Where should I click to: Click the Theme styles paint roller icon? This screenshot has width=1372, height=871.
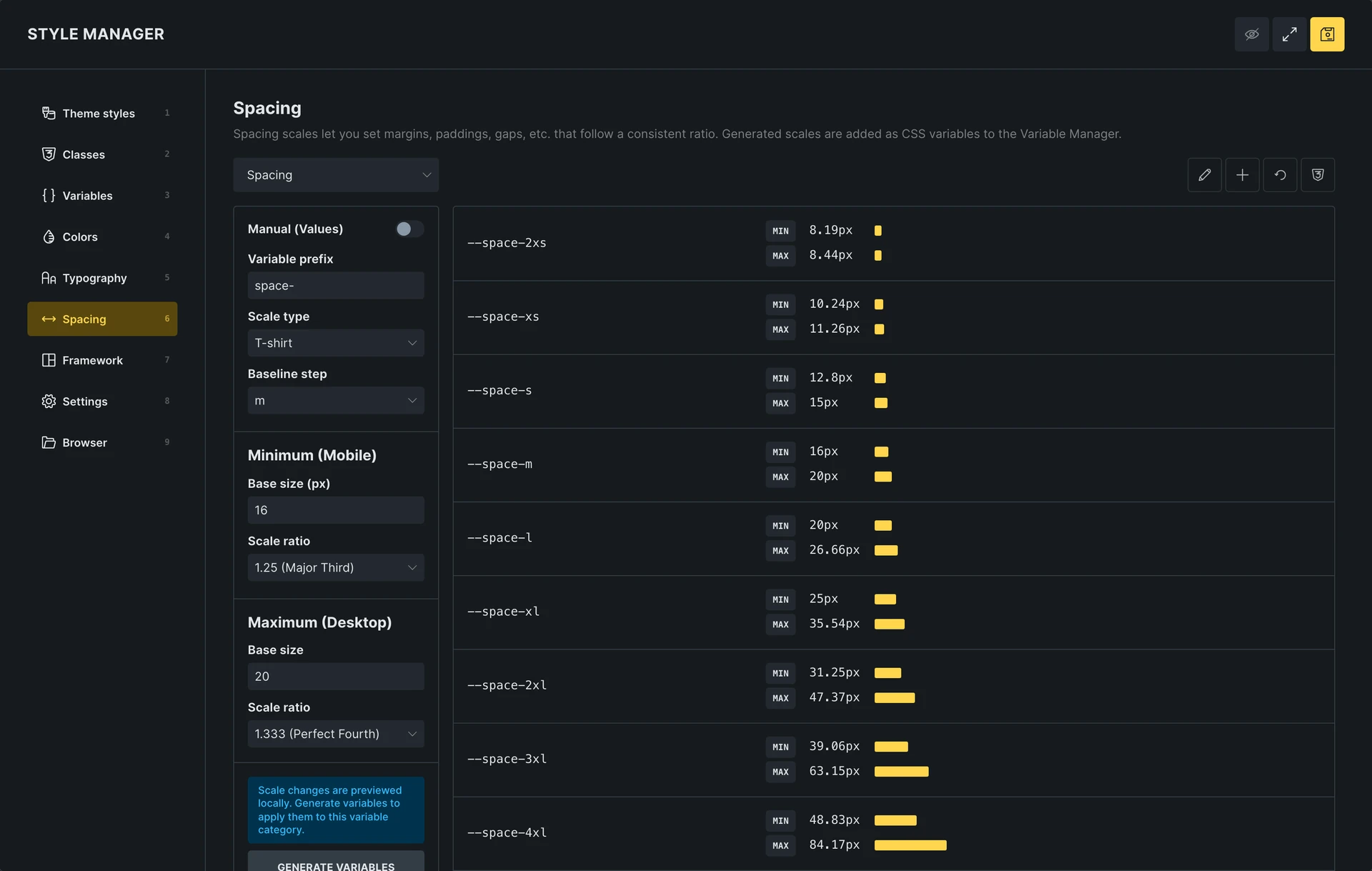[x=49, y=113]
